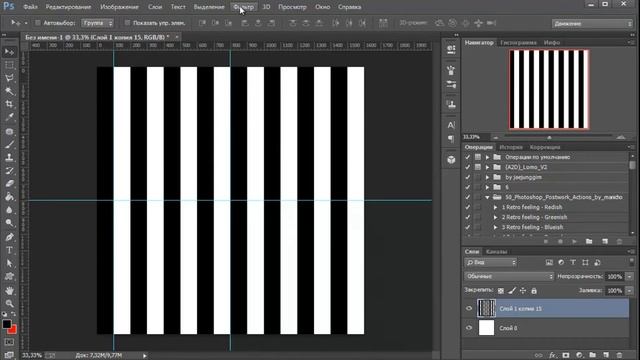
Task: Uncheck 1 Retro feeling - Redish action
Action: point(468,207)
